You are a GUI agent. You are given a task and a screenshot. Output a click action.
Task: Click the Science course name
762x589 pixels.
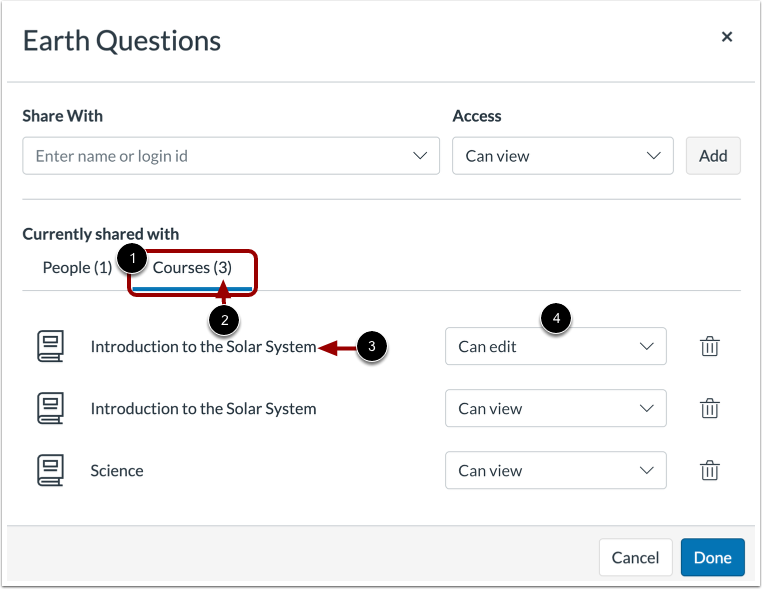tap(117, 471)
